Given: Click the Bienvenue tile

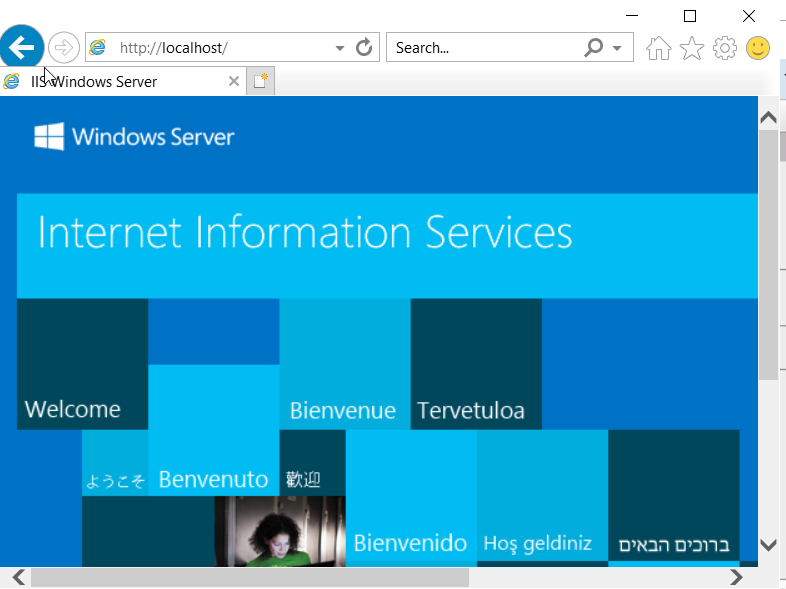Looking at the screenshot, I should 344,364.
